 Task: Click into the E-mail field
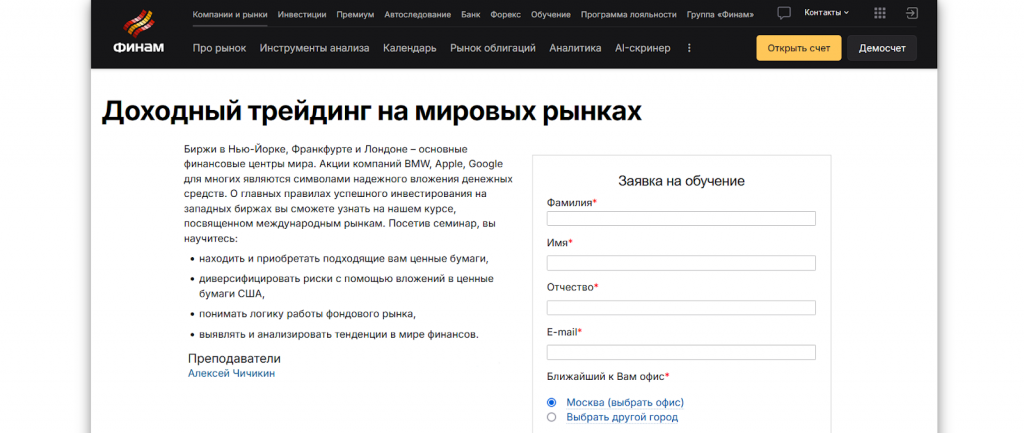pos(681,352)
